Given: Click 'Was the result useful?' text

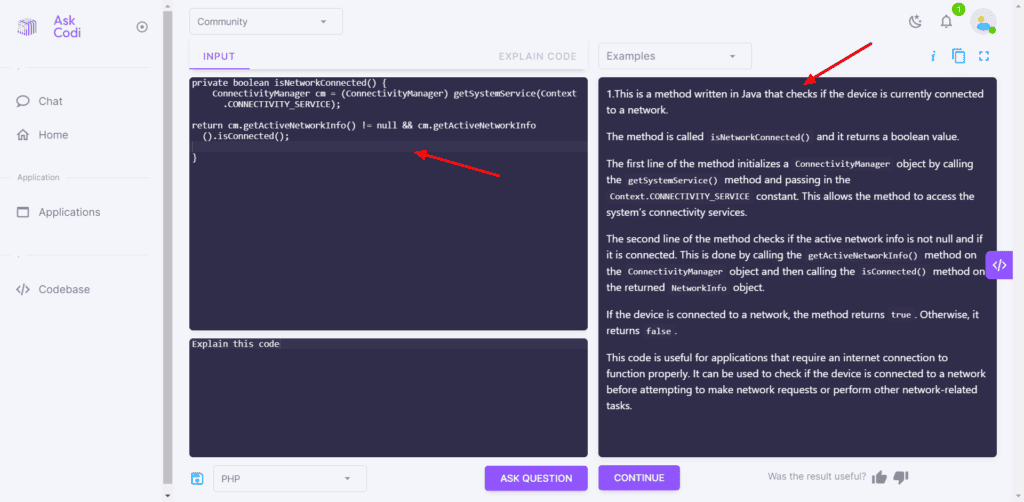Looking at the screenshot, I should tap(817, 477).
